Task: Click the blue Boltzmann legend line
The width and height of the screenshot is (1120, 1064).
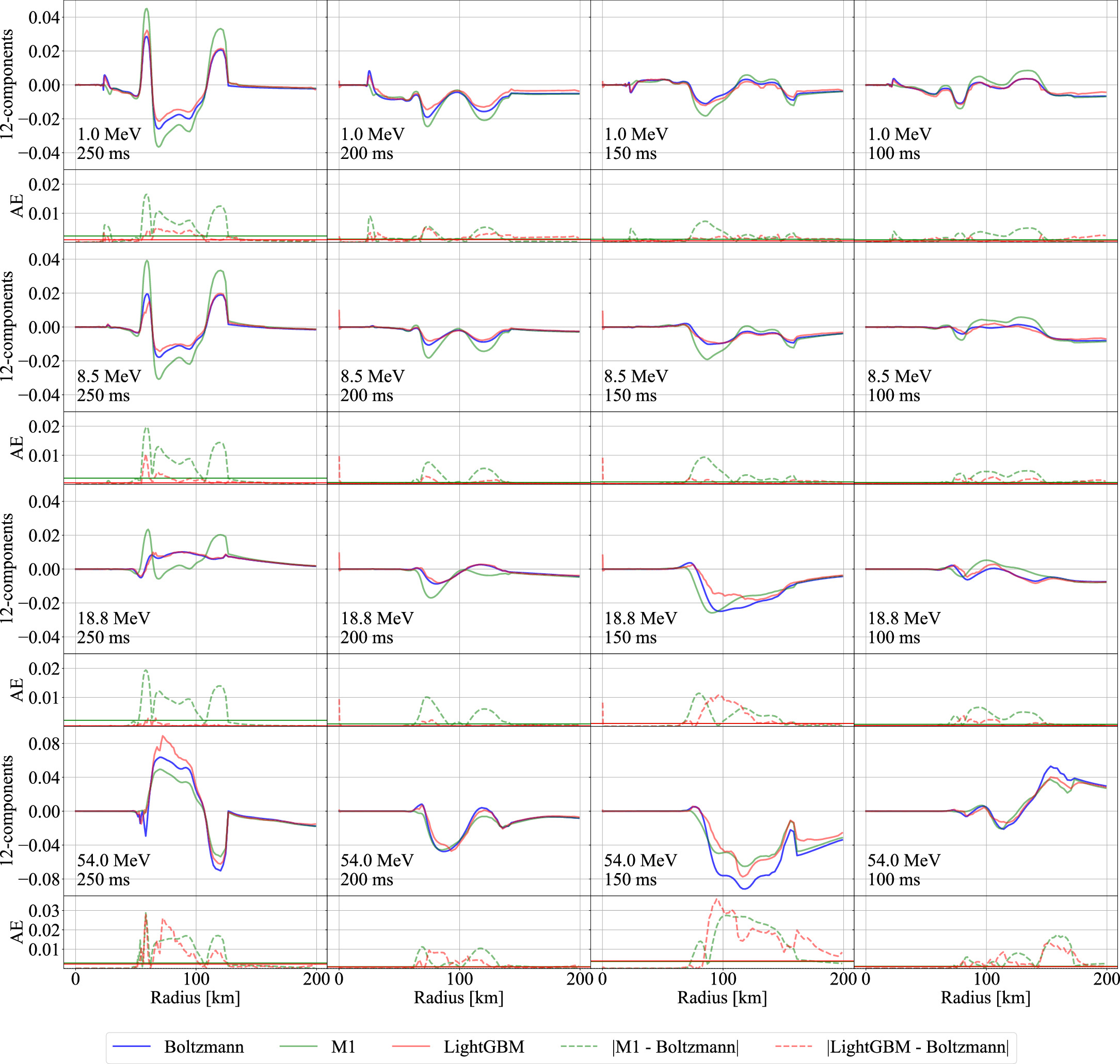Action: click(x=132, y=1046)
